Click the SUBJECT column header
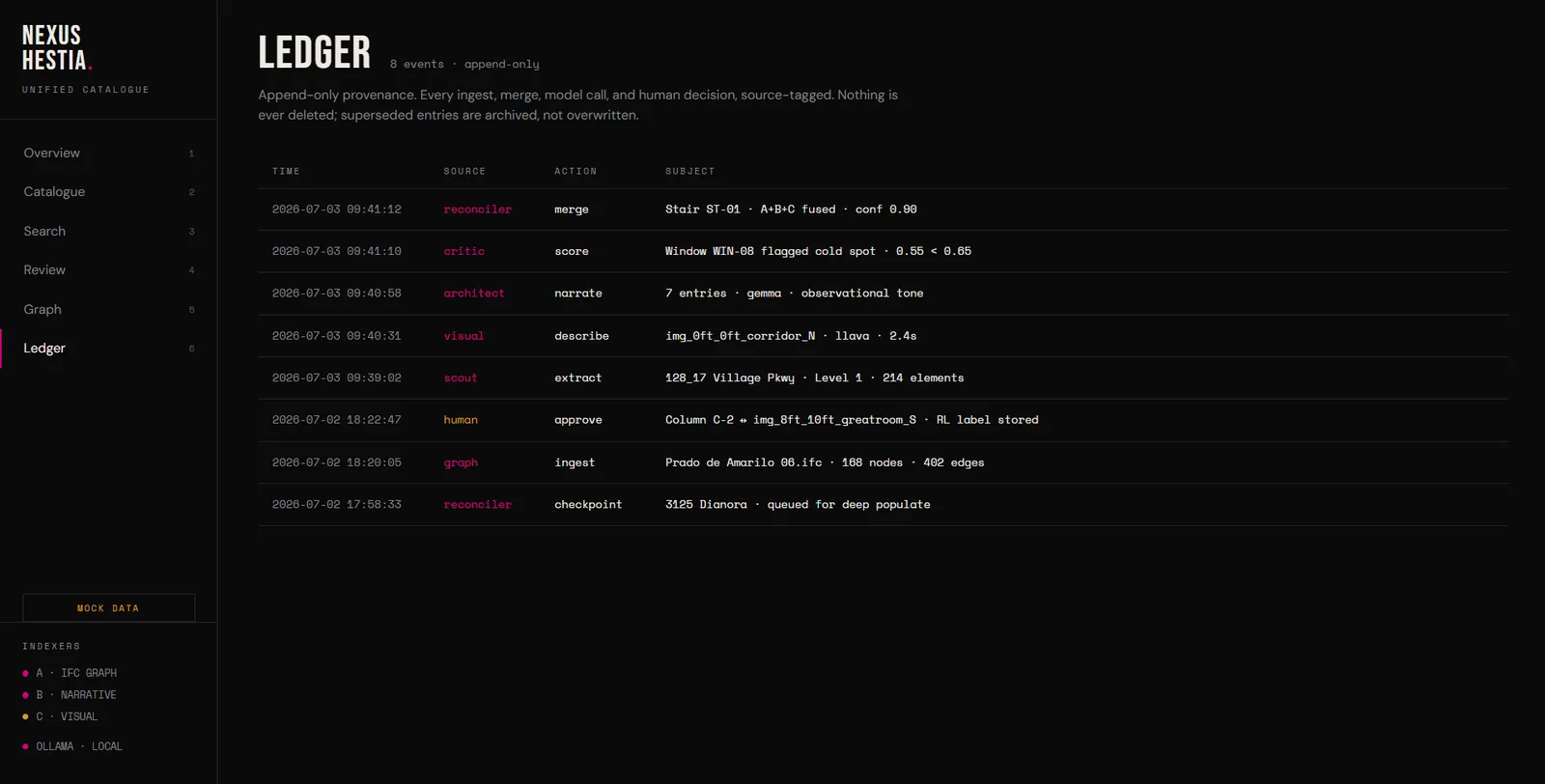 coord(690,171)
